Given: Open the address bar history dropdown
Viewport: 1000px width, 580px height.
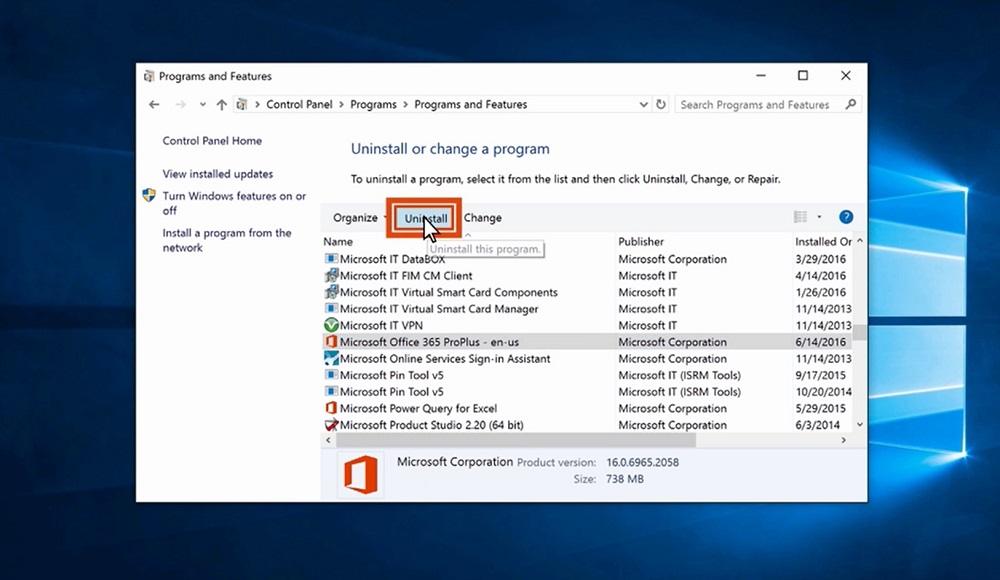Looking at the screenshot, I should [x=643, y=104].
